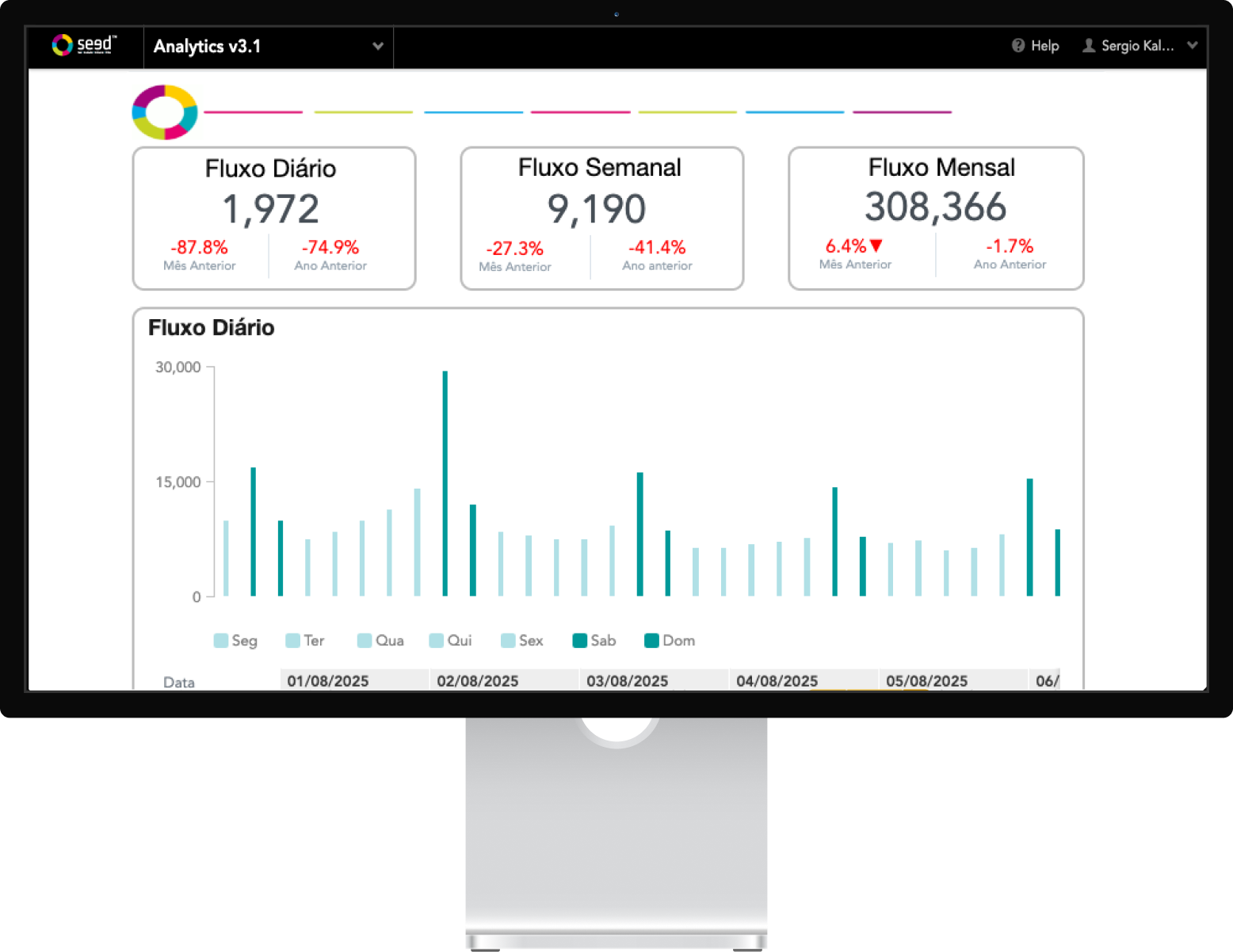Toggle the Dom legend entry
The image size is (1233, 952).
coord(670,641)
